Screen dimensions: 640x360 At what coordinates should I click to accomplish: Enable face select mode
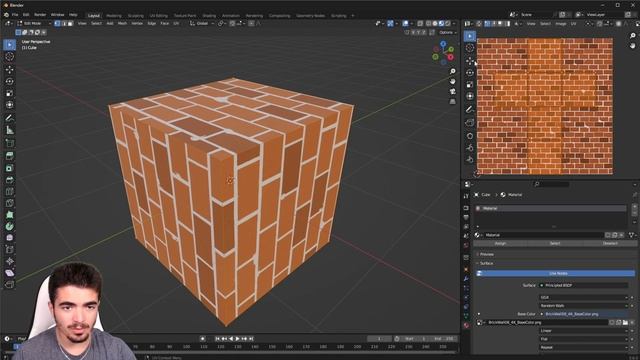pyautogui.click(x=70, y=24)
